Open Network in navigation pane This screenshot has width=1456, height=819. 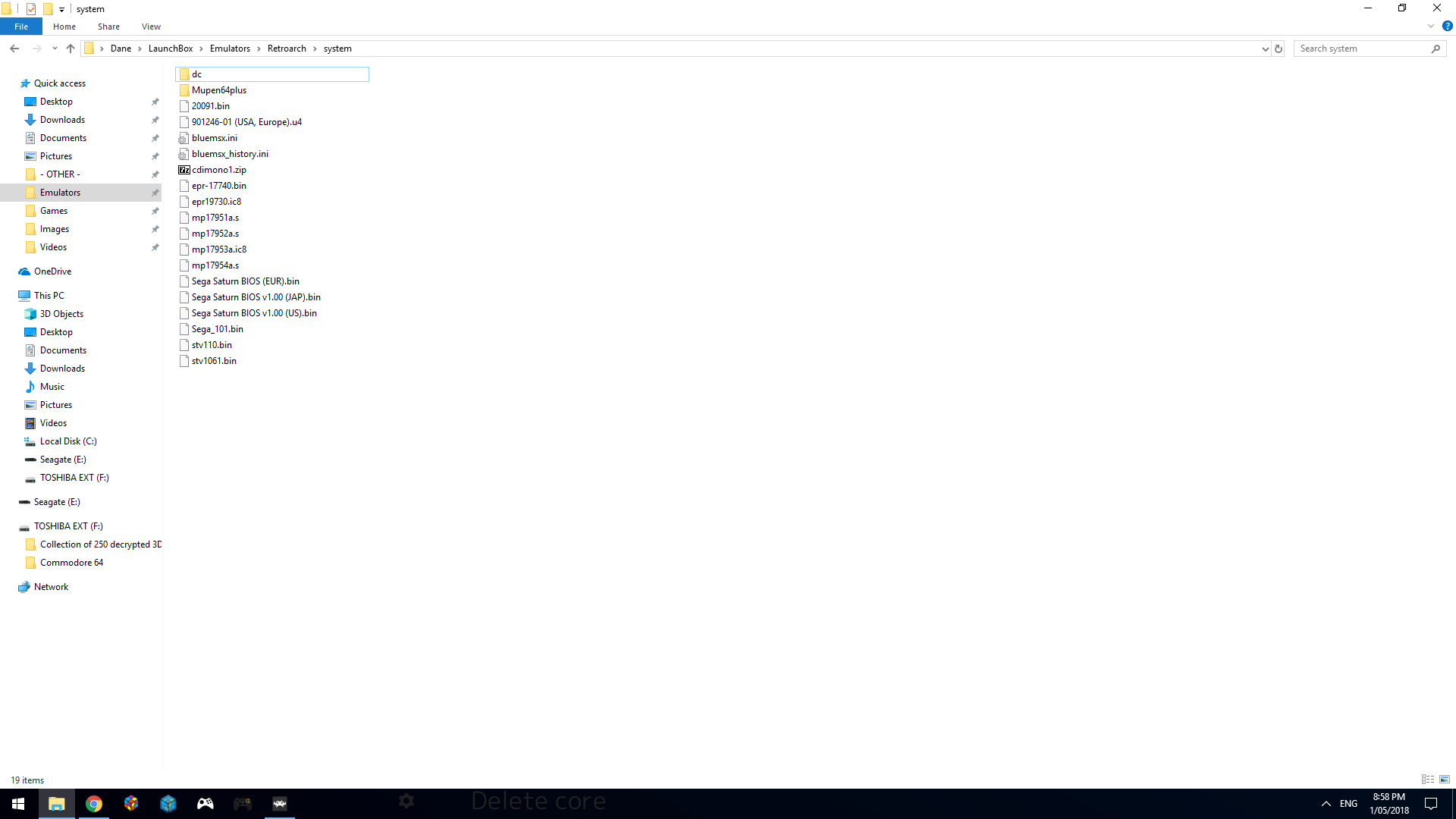tap(51, 587)
